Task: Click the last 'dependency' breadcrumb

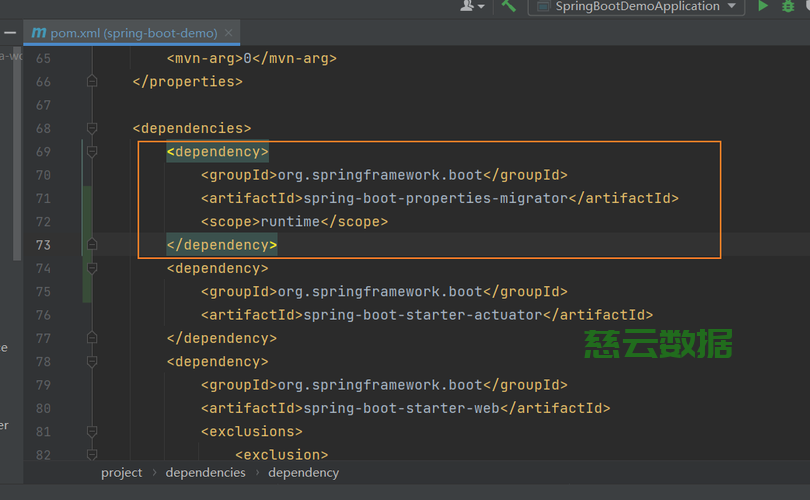Action: tap(303, 472)
